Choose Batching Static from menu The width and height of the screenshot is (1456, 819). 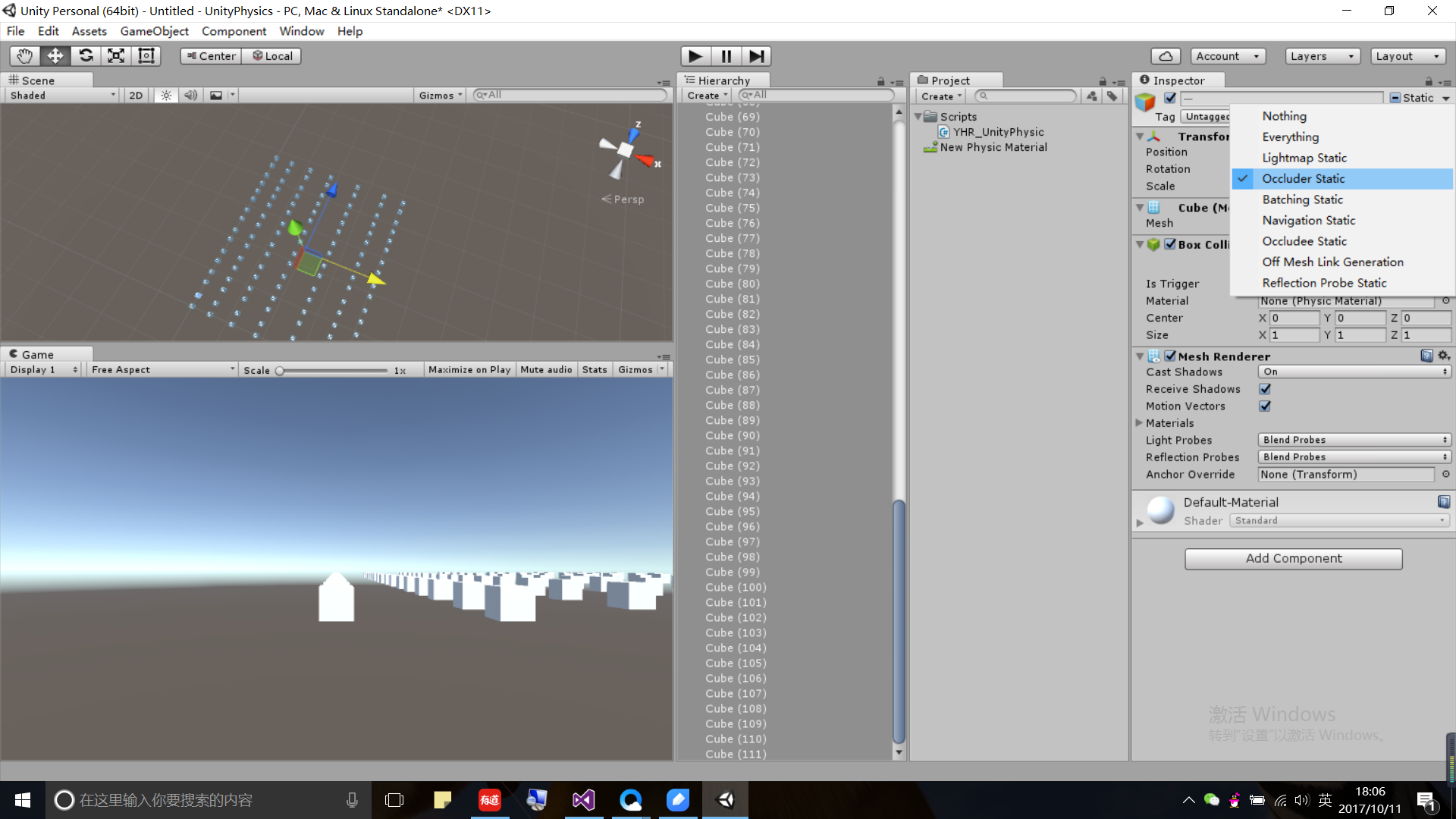point(1302,199)
